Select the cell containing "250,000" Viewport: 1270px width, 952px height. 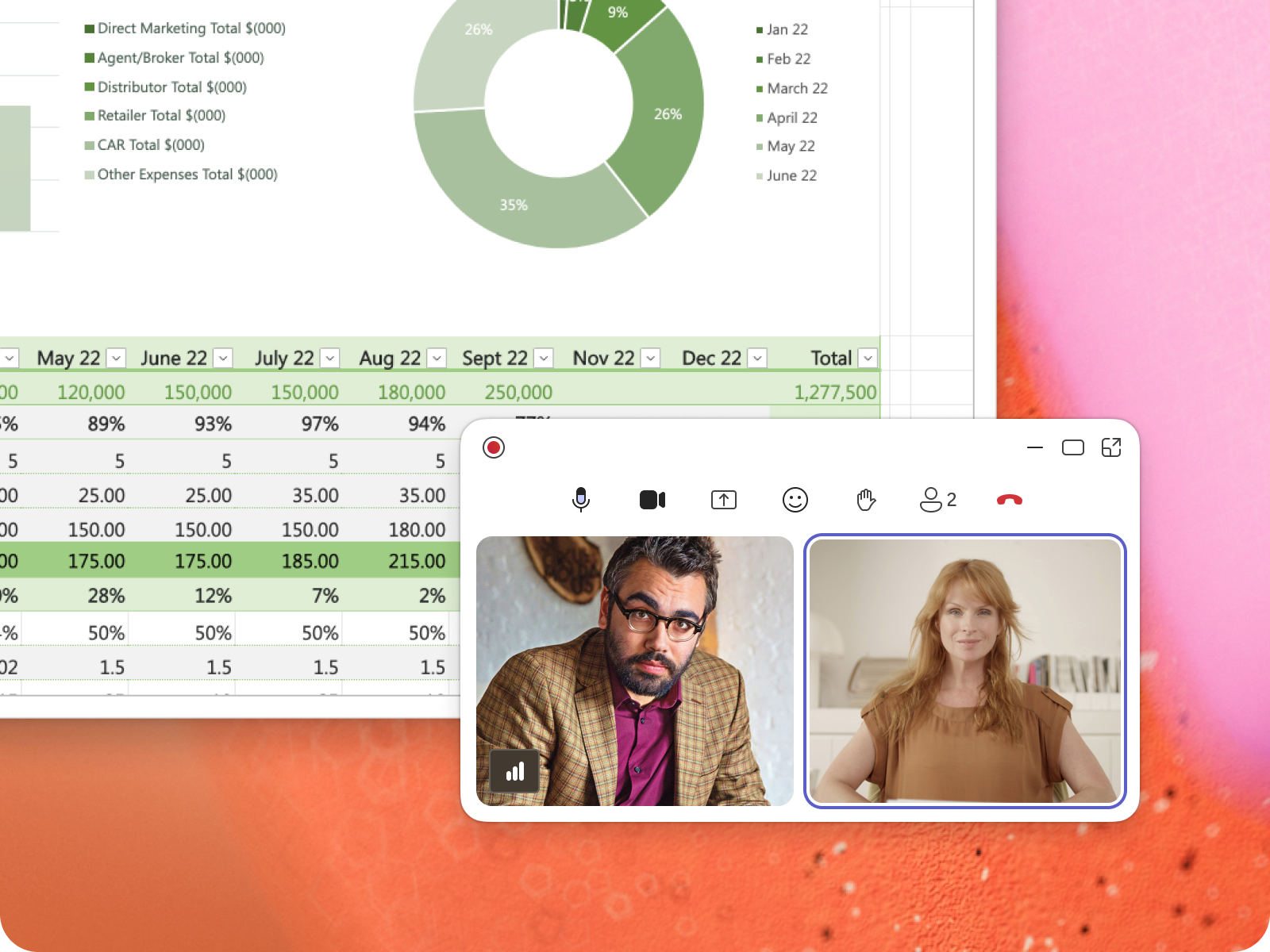[518, 392]
